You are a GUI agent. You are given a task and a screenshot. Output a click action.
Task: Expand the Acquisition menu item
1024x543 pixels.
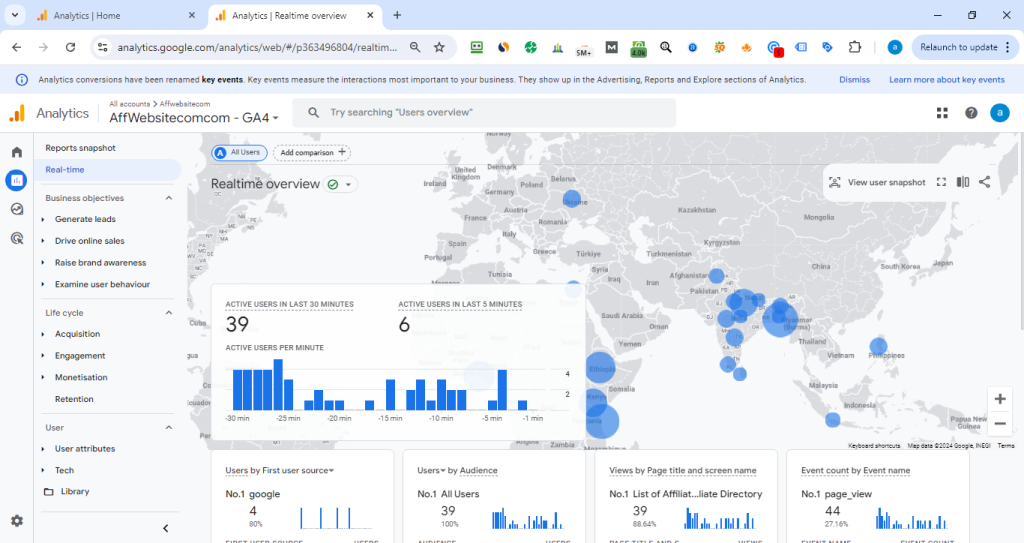77,334
